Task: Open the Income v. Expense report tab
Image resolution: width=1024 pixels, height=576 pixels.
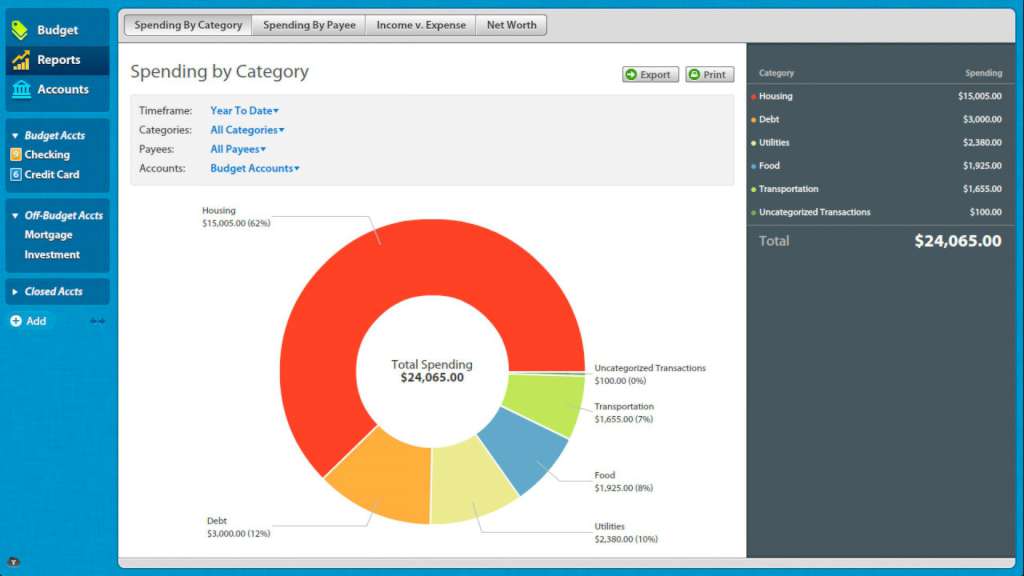Action: tap(420, 24)
